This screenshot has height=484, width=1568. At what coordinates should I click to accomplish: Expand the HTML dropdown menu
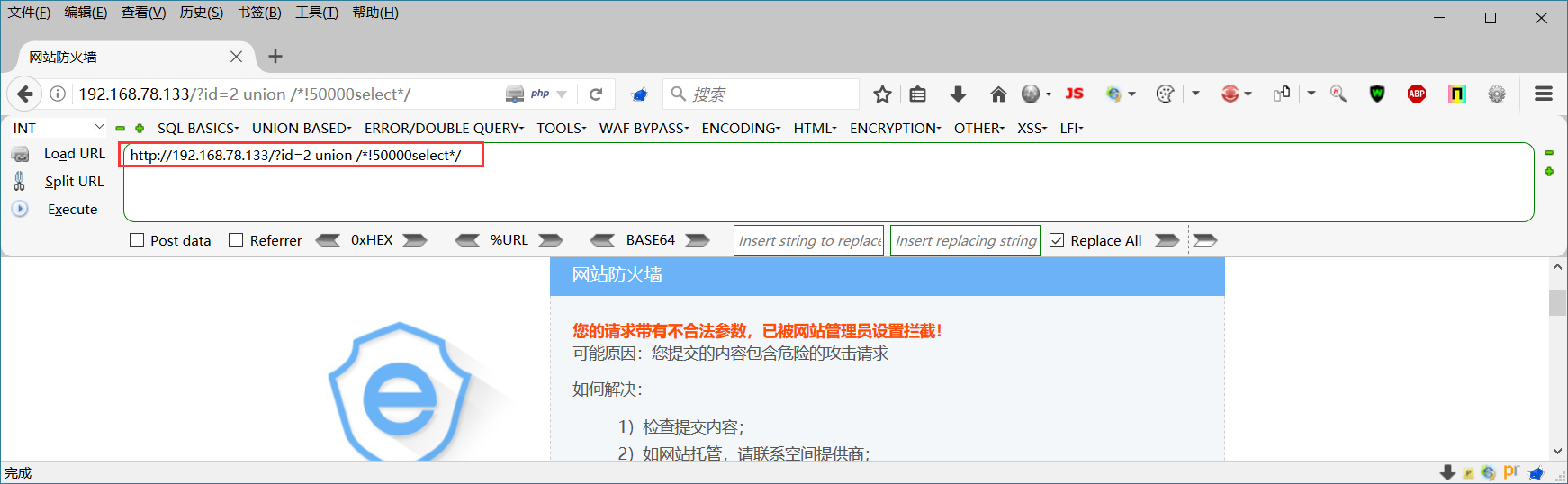[x=815, y=128]
